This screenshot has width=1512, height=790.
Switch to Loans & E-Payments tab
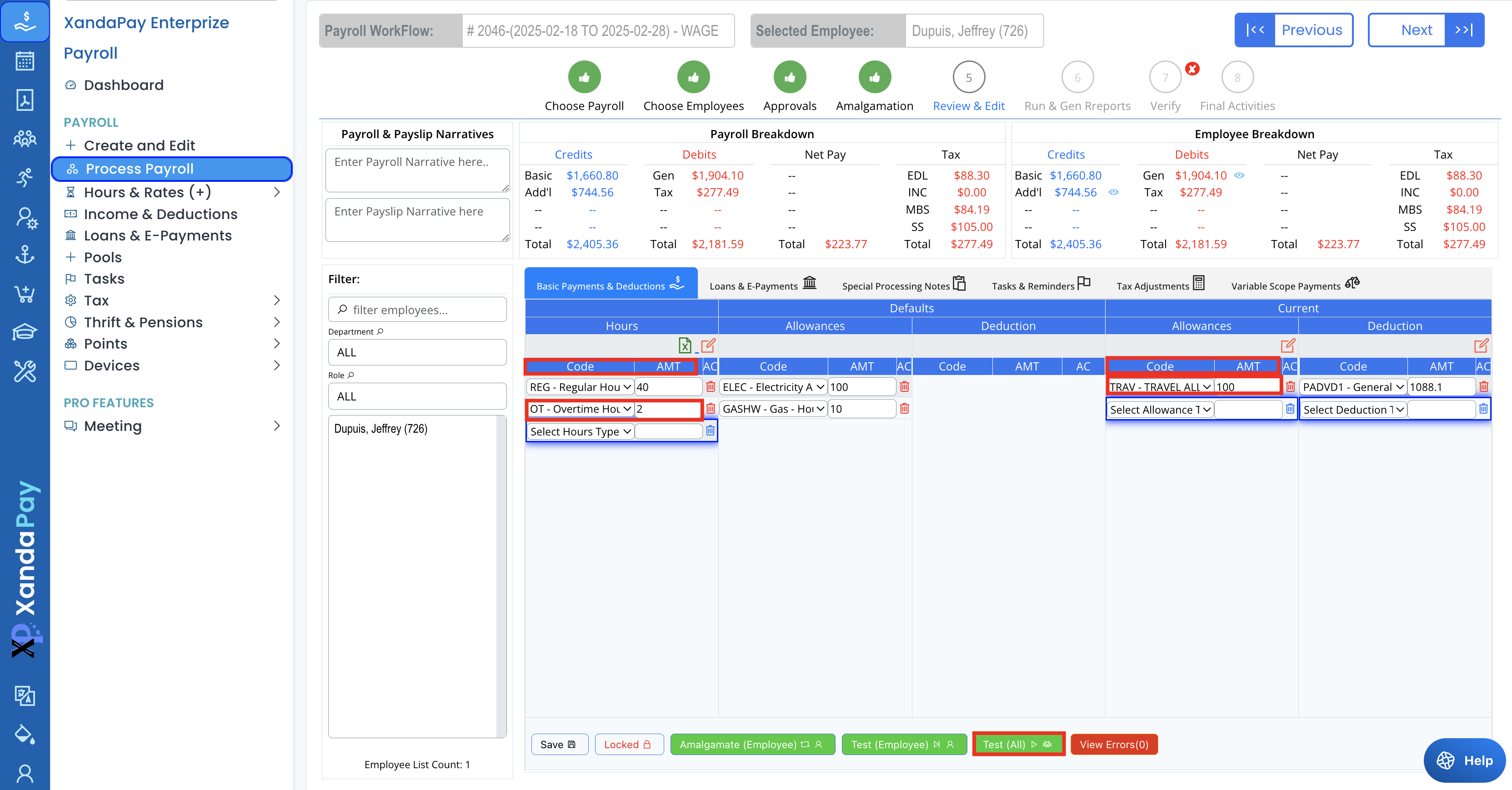click(762, 285)
